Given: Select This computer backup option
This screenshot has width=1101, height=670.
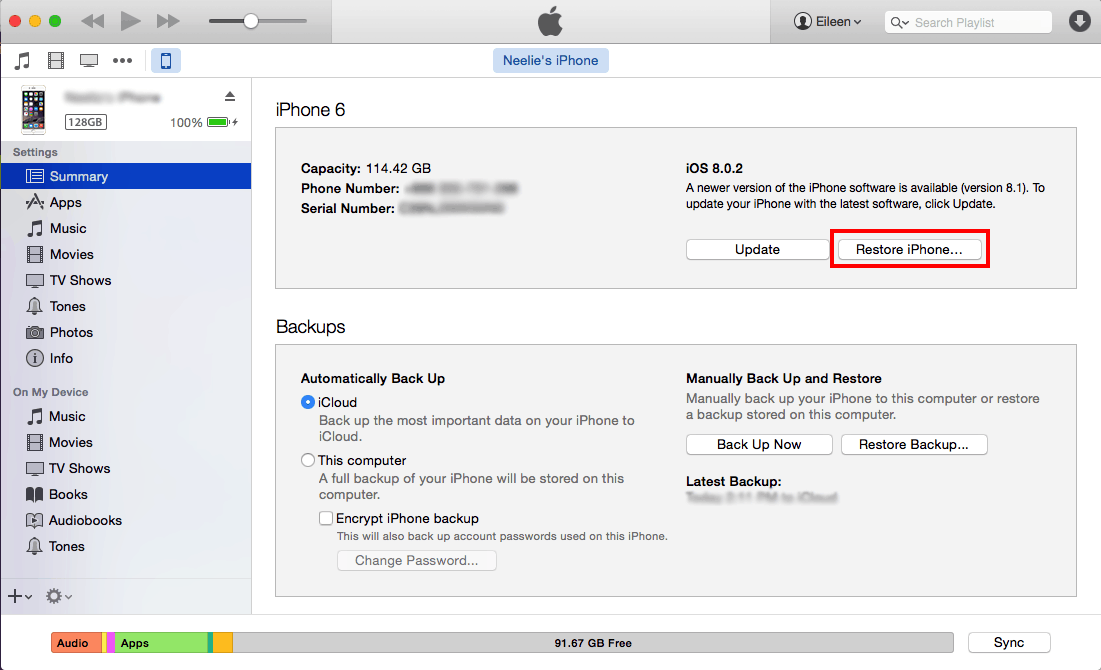Looking at the screenshot, I should 308,461.
